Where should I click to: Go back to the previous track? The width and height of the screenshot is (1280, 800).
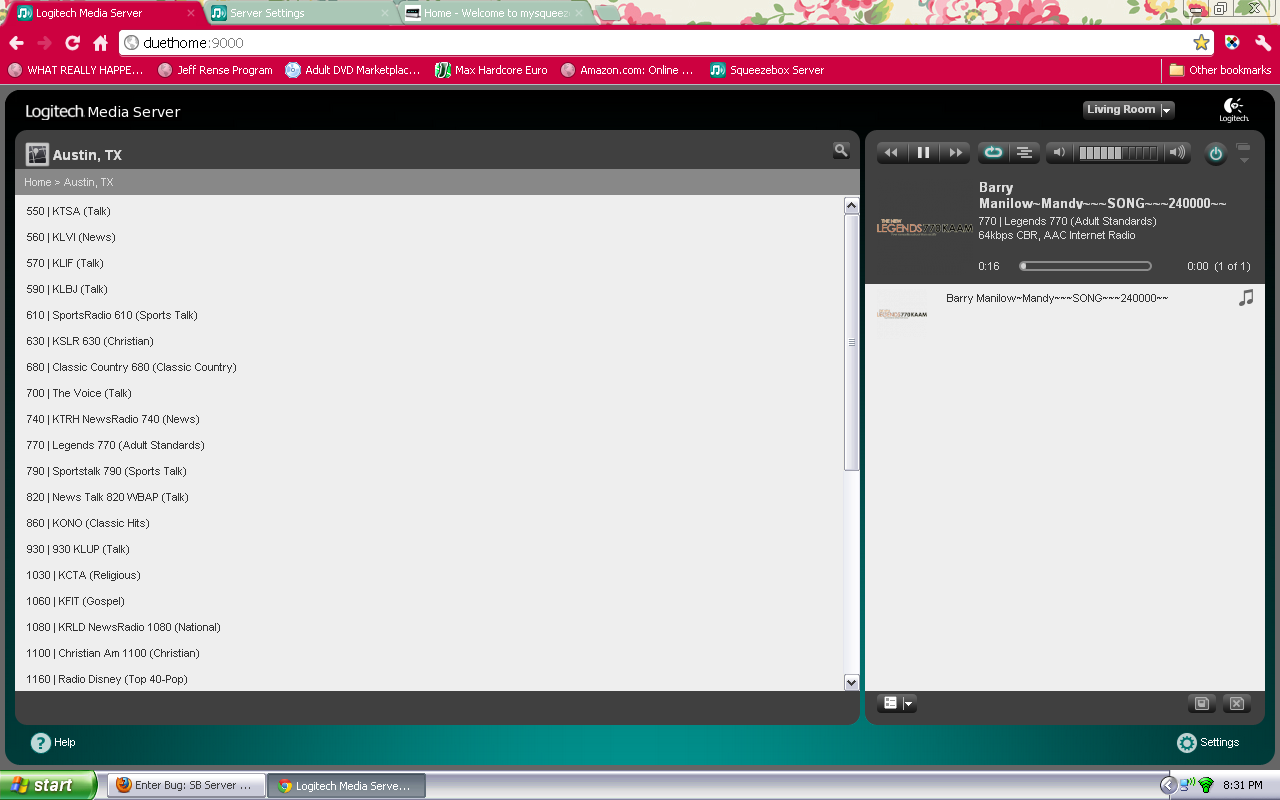[891, 153]
